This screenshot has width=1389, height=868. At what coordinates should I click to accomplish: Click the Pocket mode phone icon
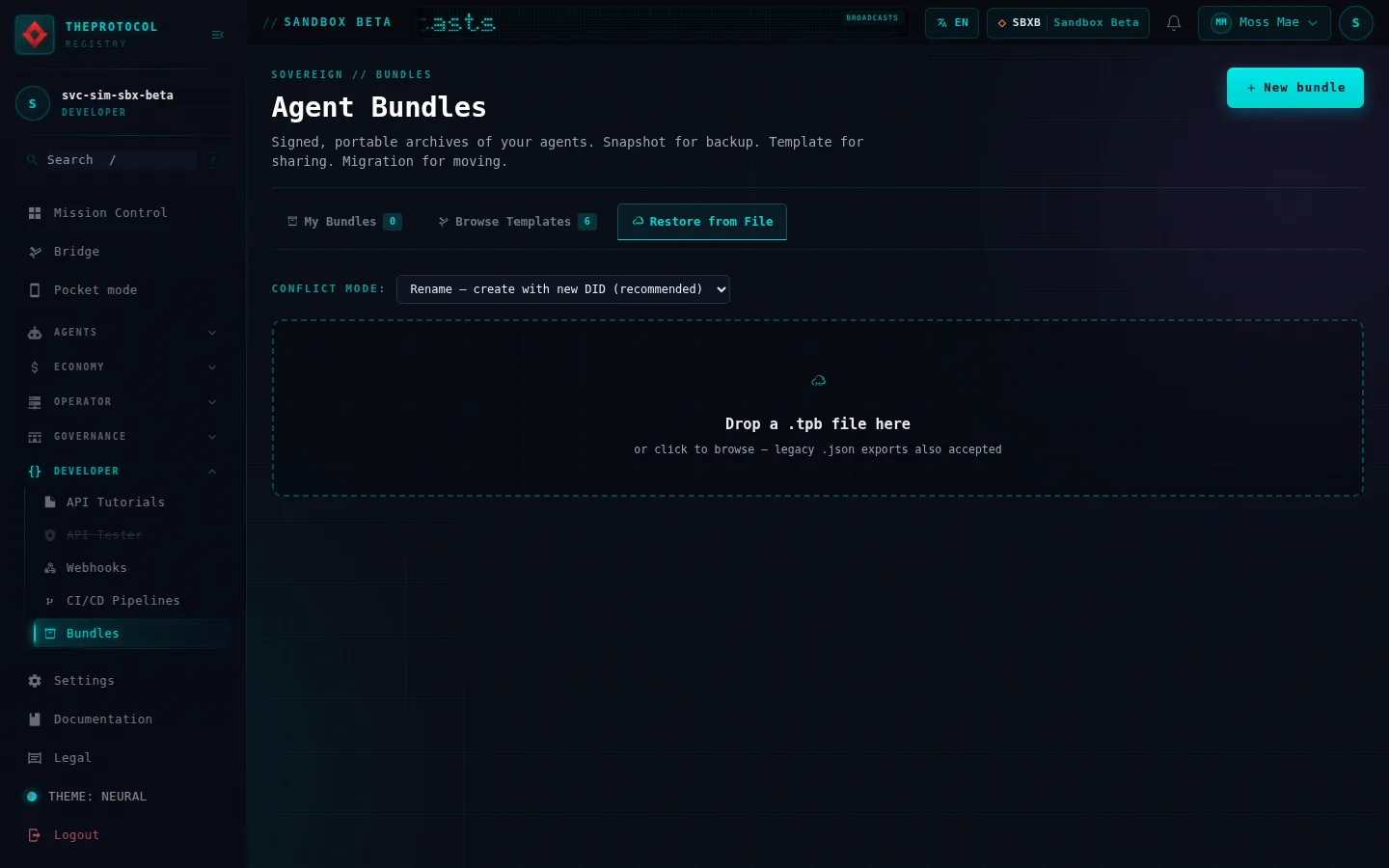35,290
